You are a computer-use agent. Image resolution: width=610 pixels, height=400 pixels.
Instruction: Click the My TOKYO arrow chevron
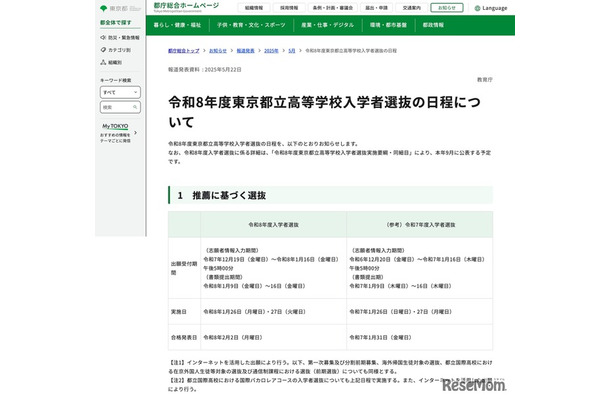[x=135, y=133]
